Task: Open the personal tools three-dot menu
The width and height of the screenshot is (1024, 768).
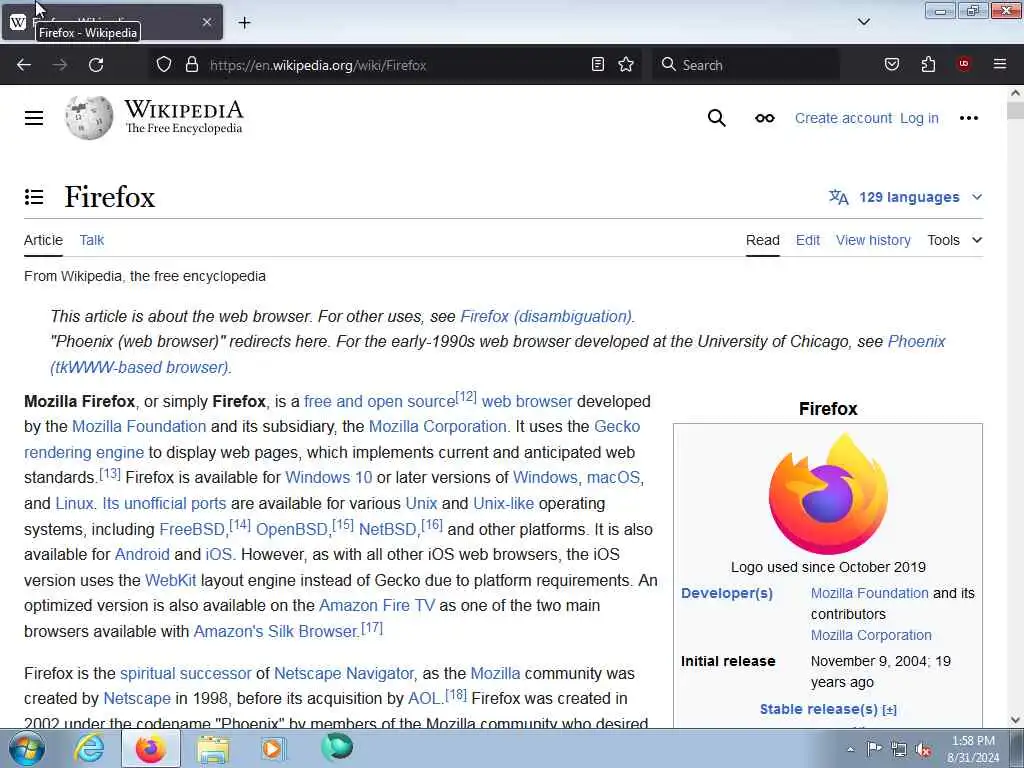Action: click(968, 118)
